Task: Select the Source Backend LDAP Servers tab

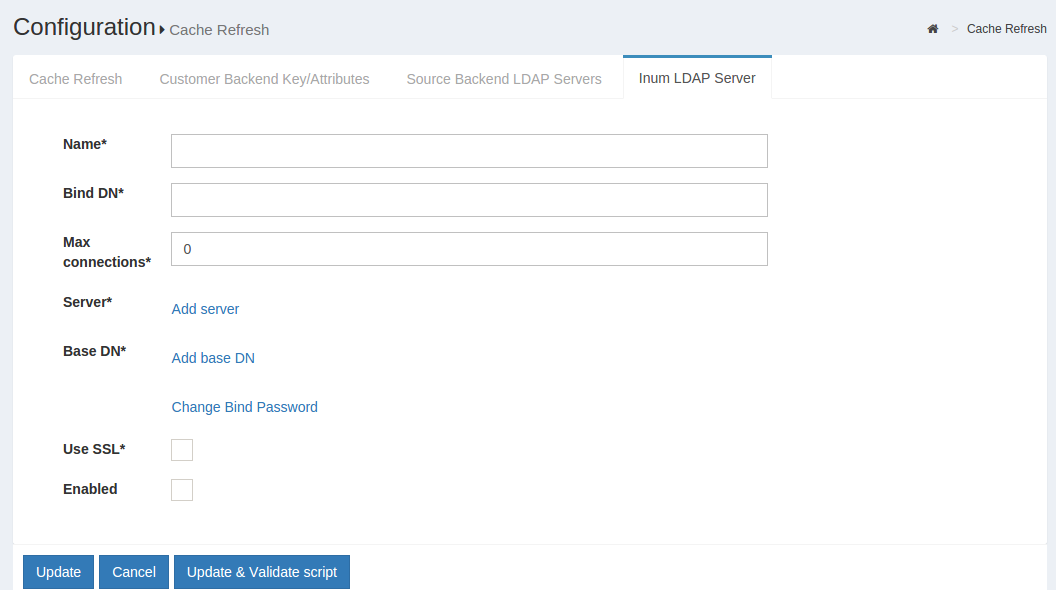Action: coord(503,78)
